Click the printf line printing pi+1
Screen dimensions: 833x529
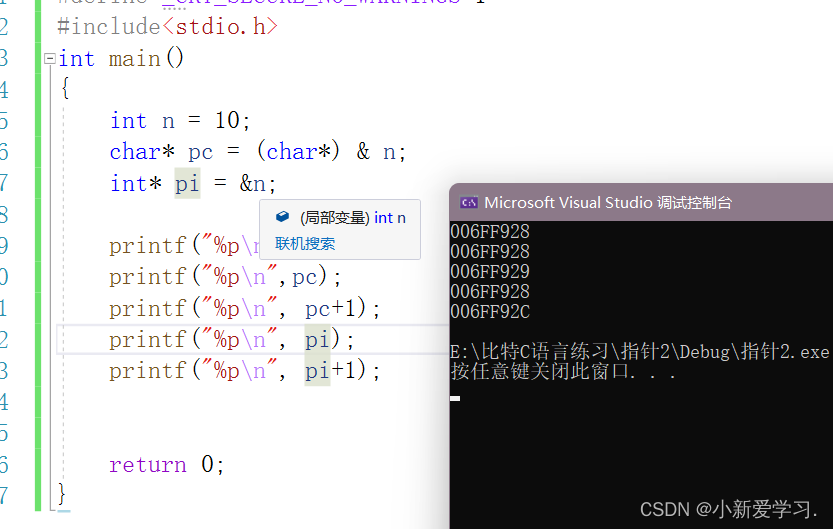[x=244, y=371]
